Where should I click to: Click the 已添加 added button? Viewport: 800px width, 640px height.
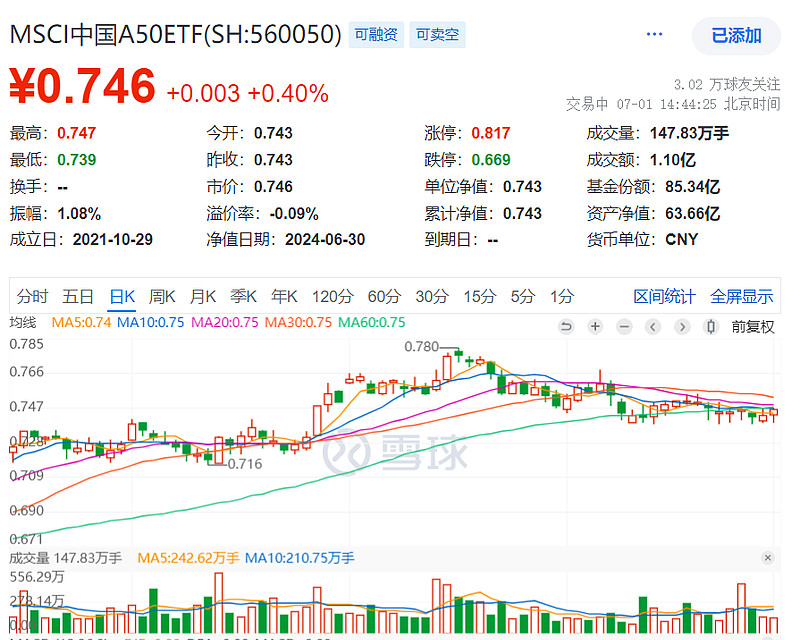point(736,34)
